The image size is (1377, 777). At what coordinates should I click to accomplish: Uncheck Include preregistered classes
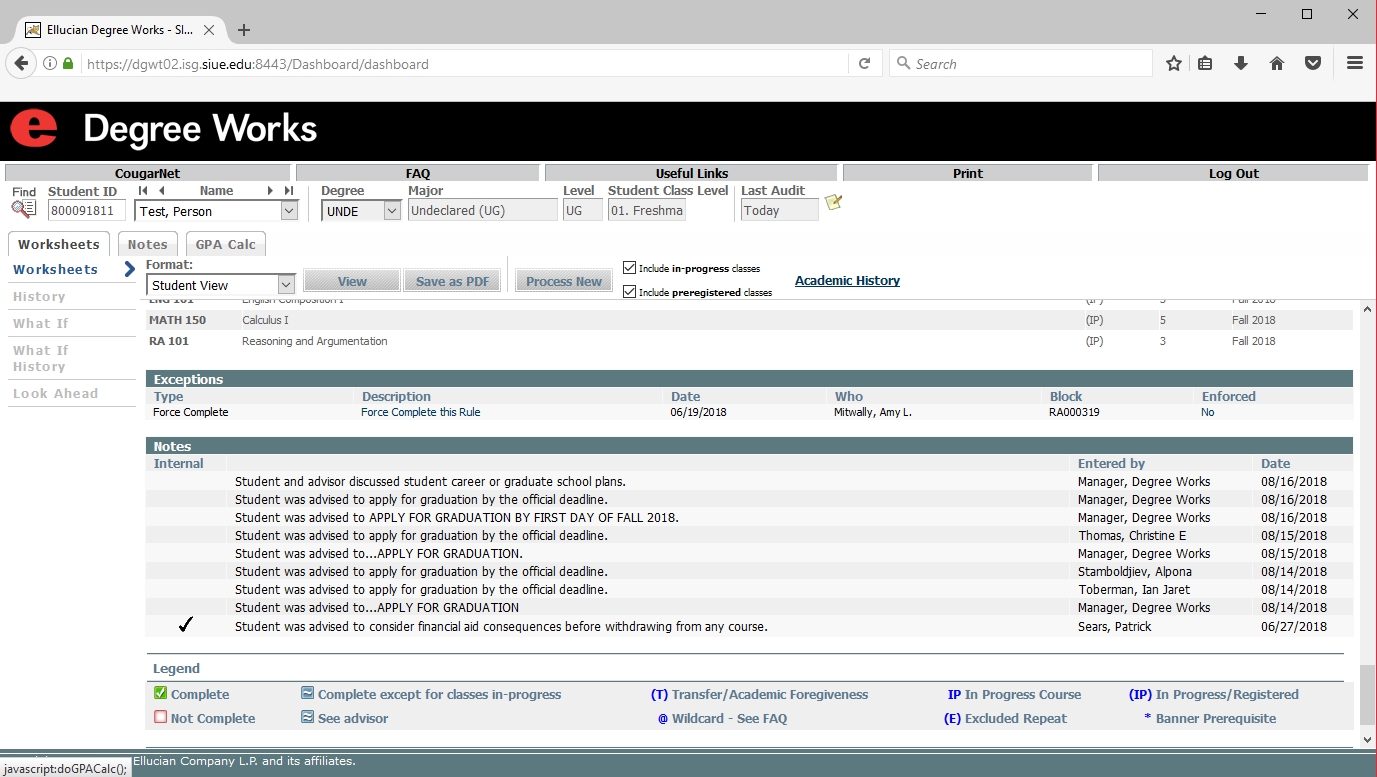pyautogui.click(x=629, y=292)
